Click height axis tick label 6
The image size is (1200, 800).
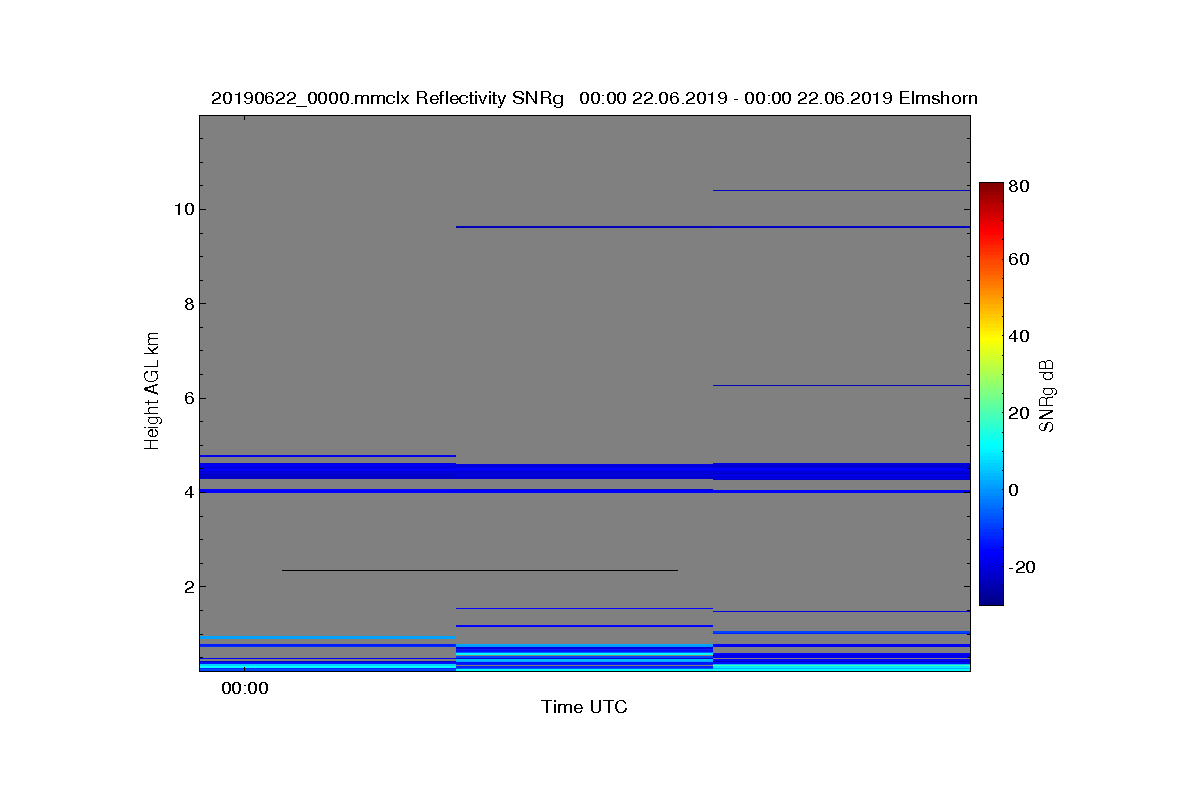(188, 398)
